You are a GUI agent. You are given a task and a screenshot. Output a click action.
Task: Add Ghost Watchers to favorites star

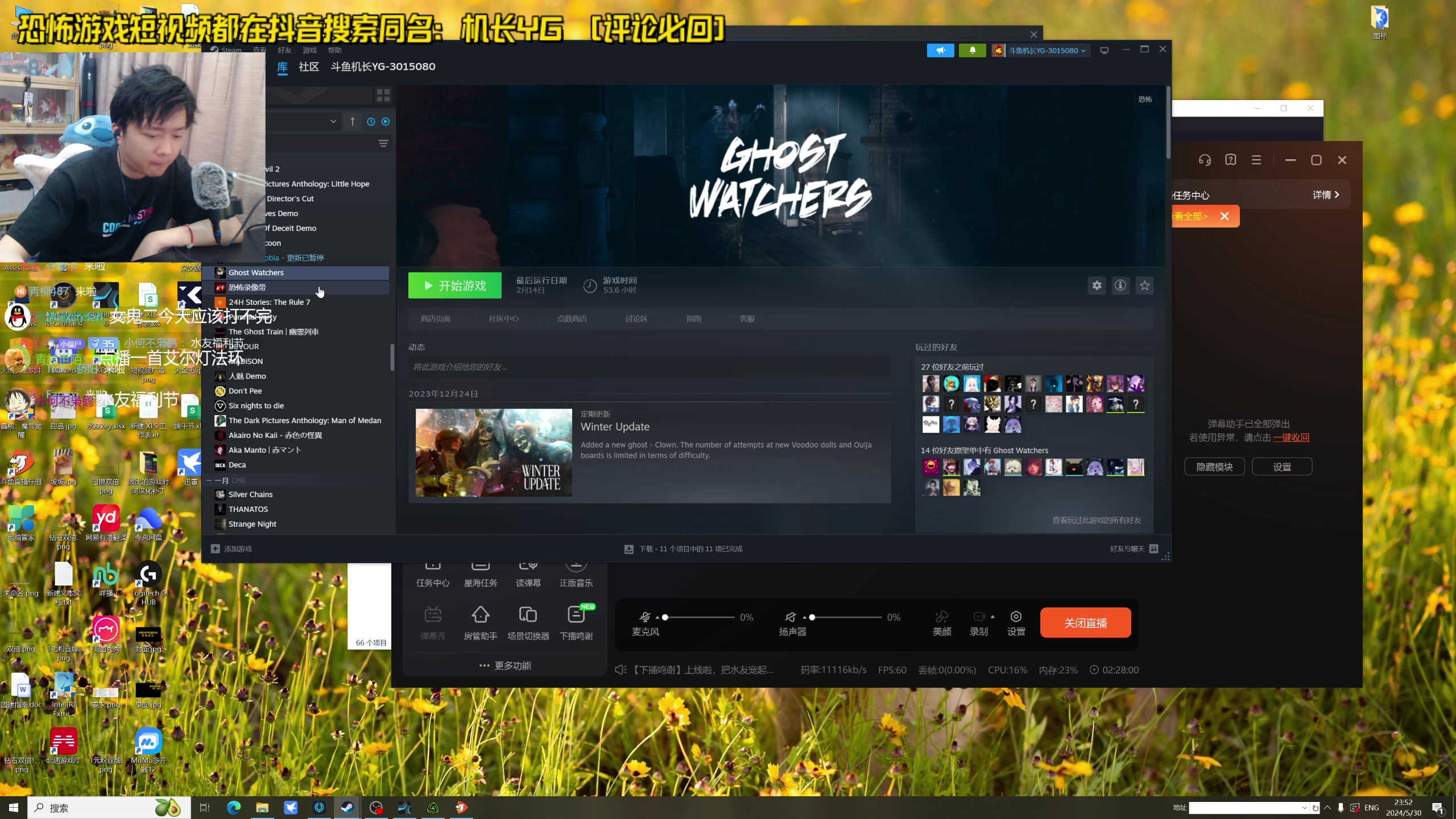click(1144, 286)
